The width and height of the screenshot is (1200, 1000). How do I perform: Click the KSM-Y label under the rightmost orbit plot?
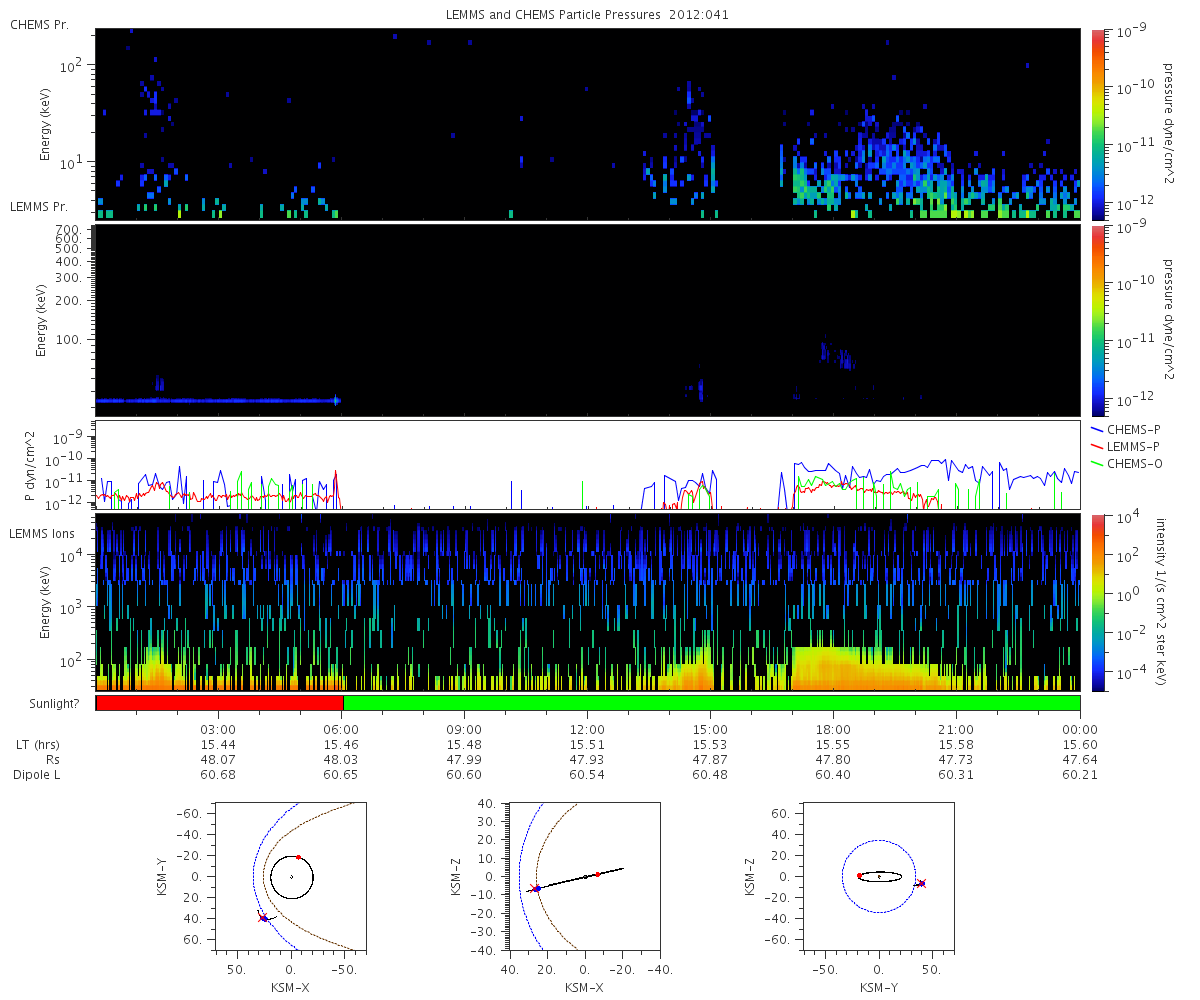pyautogui.click(x=879, y=987)
